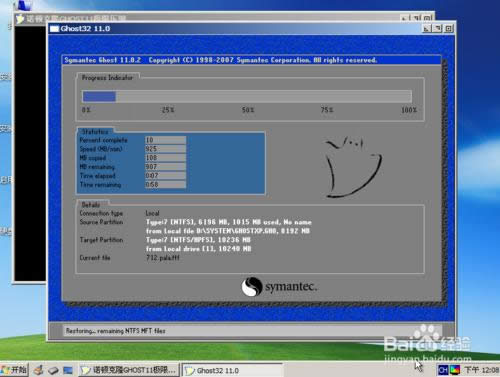Viewport: 500px width, 377px height.
Task: Click the Speed (MB/min) value 925
Action: coord(165,149)
